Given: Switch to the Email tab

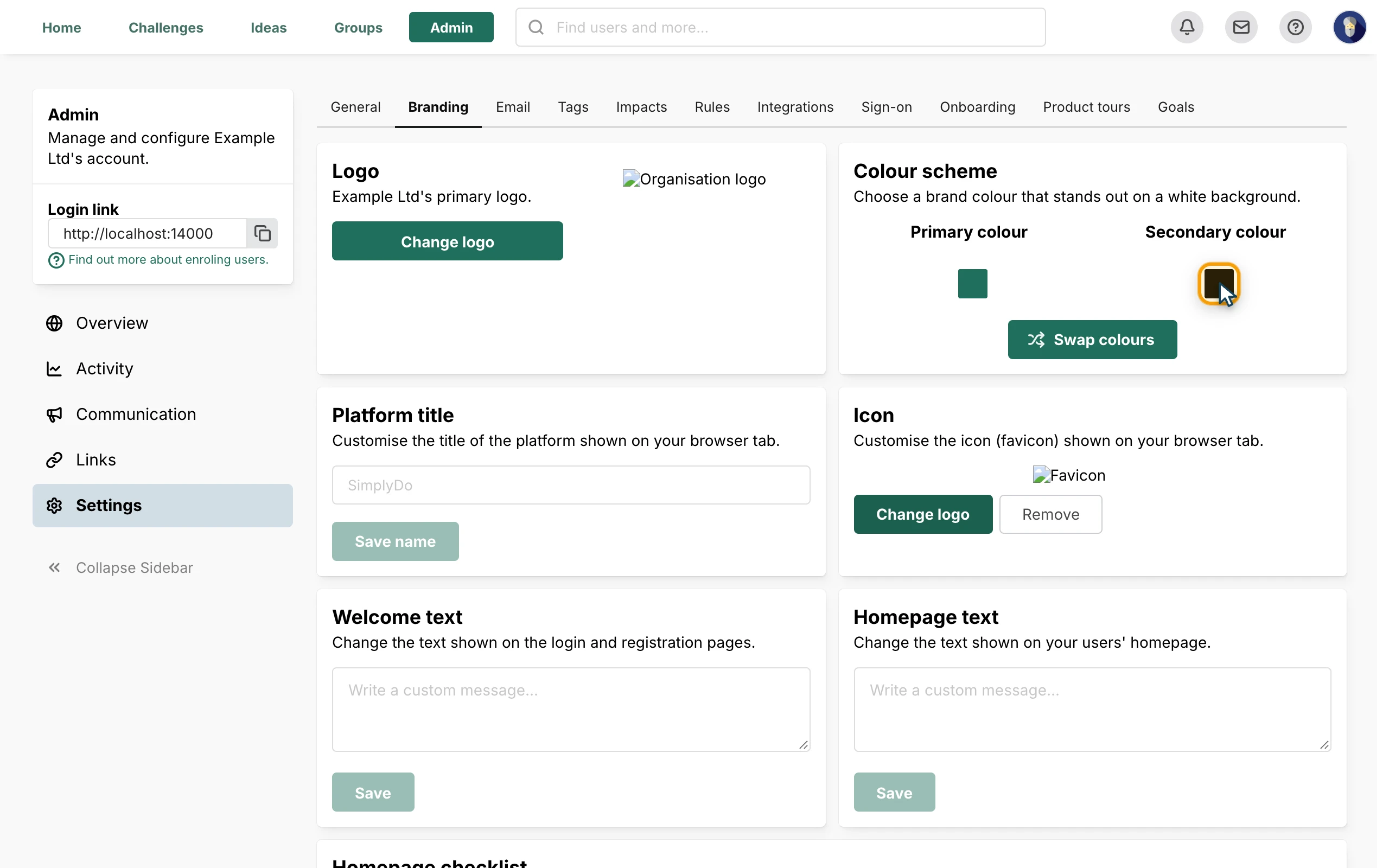Looking at the screenshot, I should click(x=513, y=107).
